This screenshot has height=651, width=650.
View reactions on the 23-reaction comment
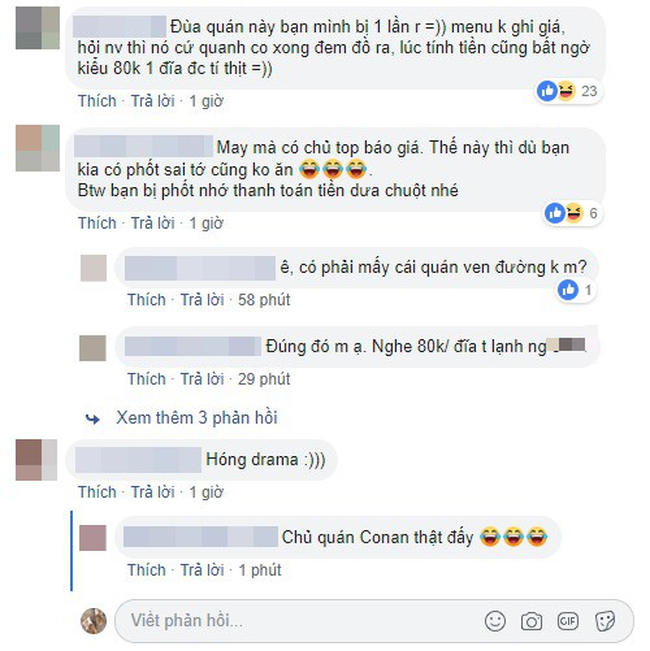pyautogui.click(x=567, y=91)
